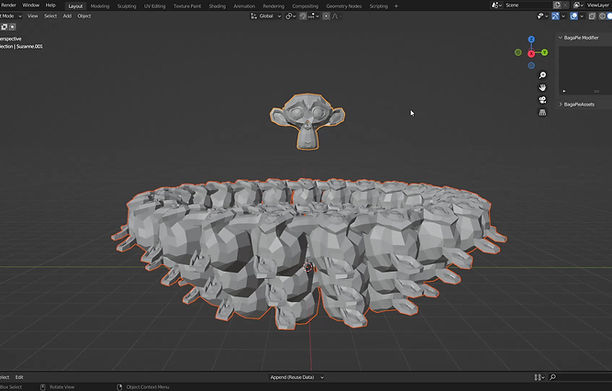Open the Global transform orientation dropdown
The height and width of the screenshot is (391, 612).
[266, 16]
